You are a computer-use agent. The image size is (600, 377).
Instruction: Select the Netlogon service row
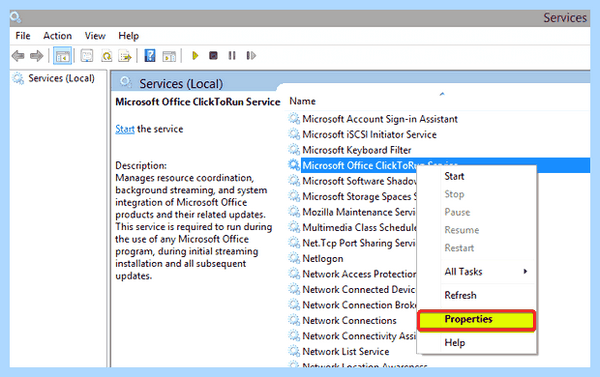[x=323, y=259]
